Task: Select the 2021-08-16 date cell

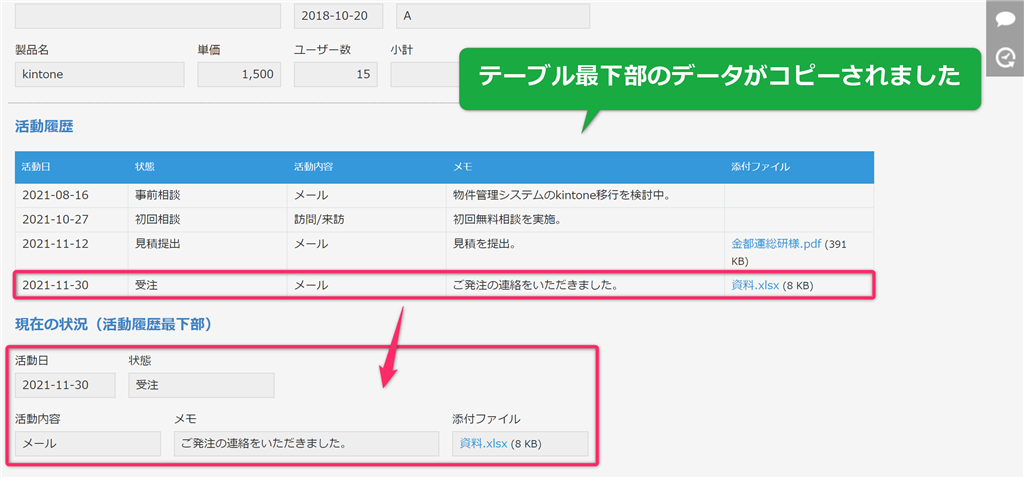Action: (x=71, y=195)
